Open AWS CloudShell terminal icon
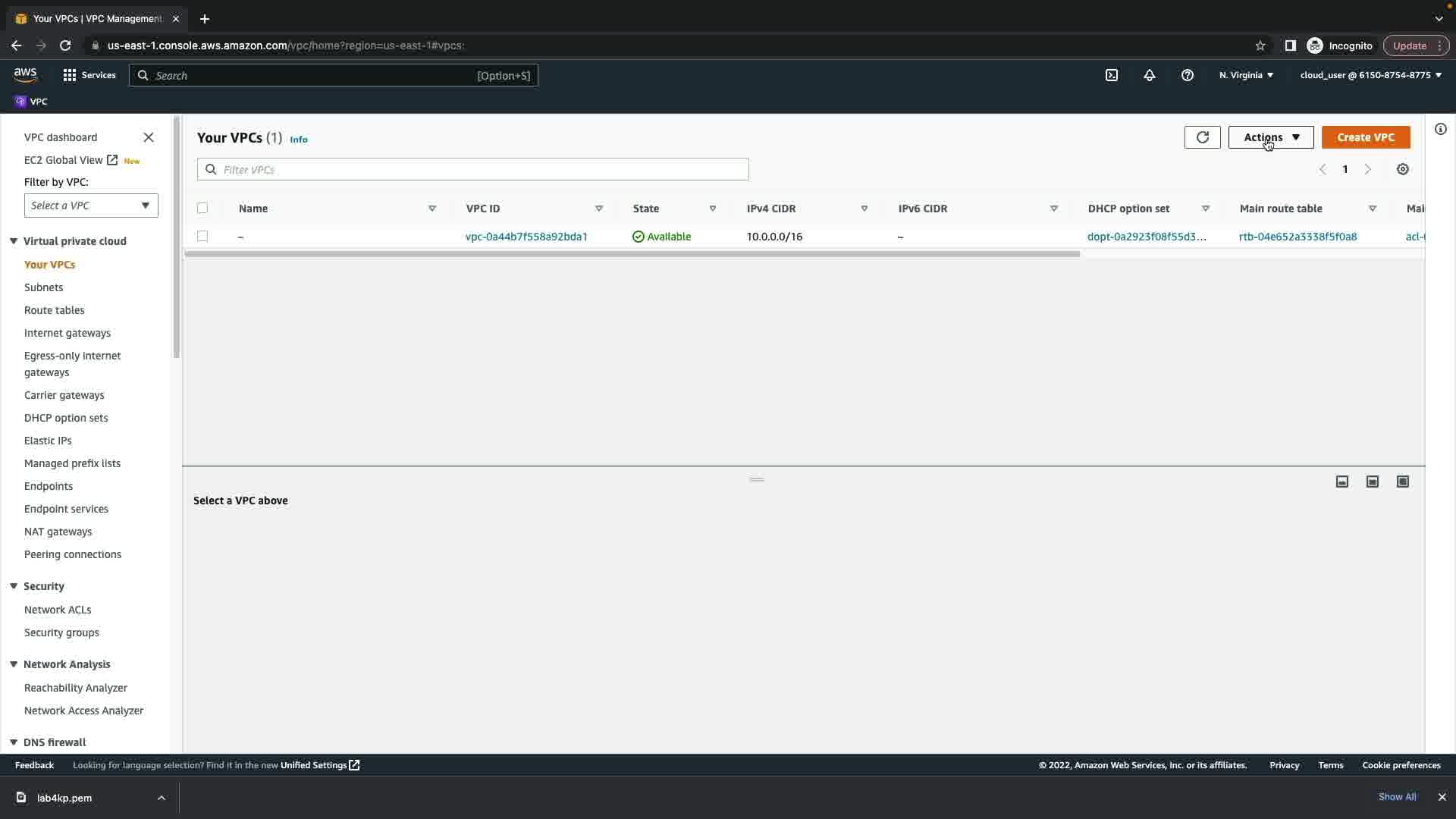 (x=1111, y=75)
